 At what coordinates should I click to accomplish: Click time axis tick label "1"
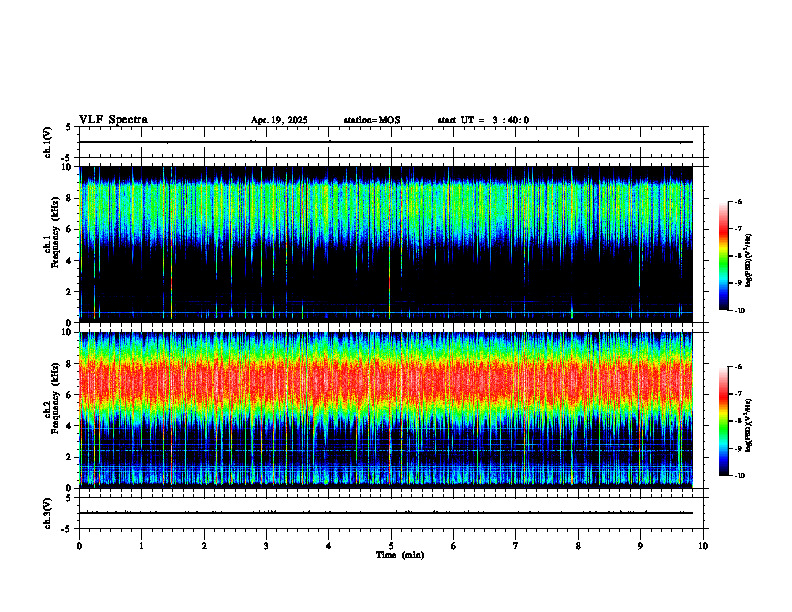point(141,546)
